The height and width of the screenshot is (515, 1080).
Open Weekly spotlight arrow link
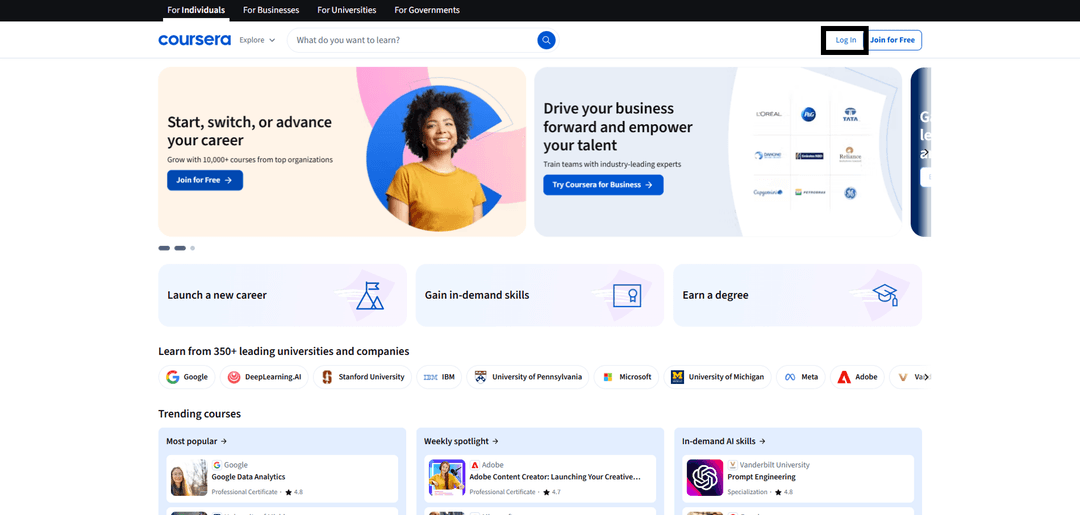point(461,441)
